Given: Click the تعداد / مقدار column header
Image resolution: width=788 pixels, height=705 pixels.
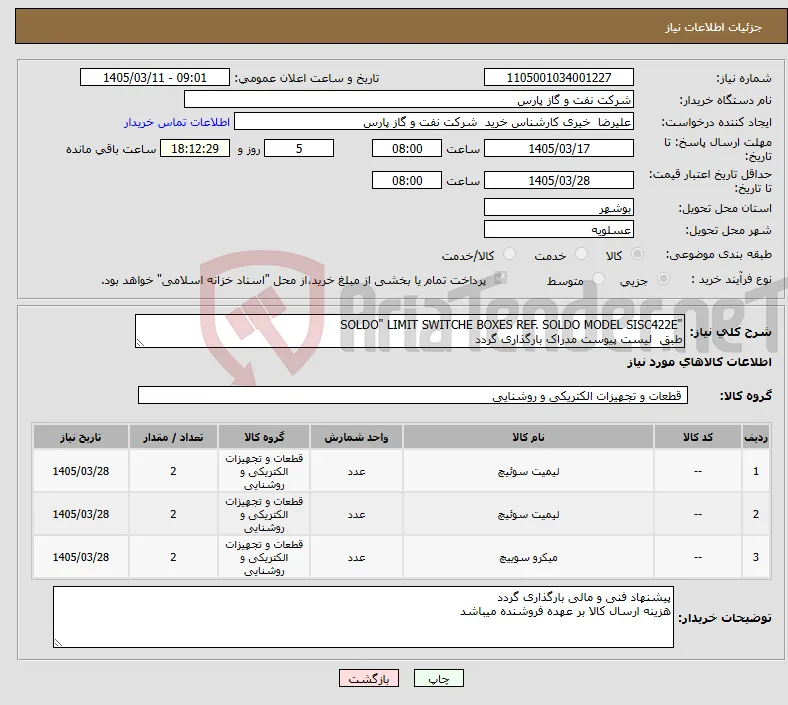Looking at the screenshot, I should click(x=173, y=437).
